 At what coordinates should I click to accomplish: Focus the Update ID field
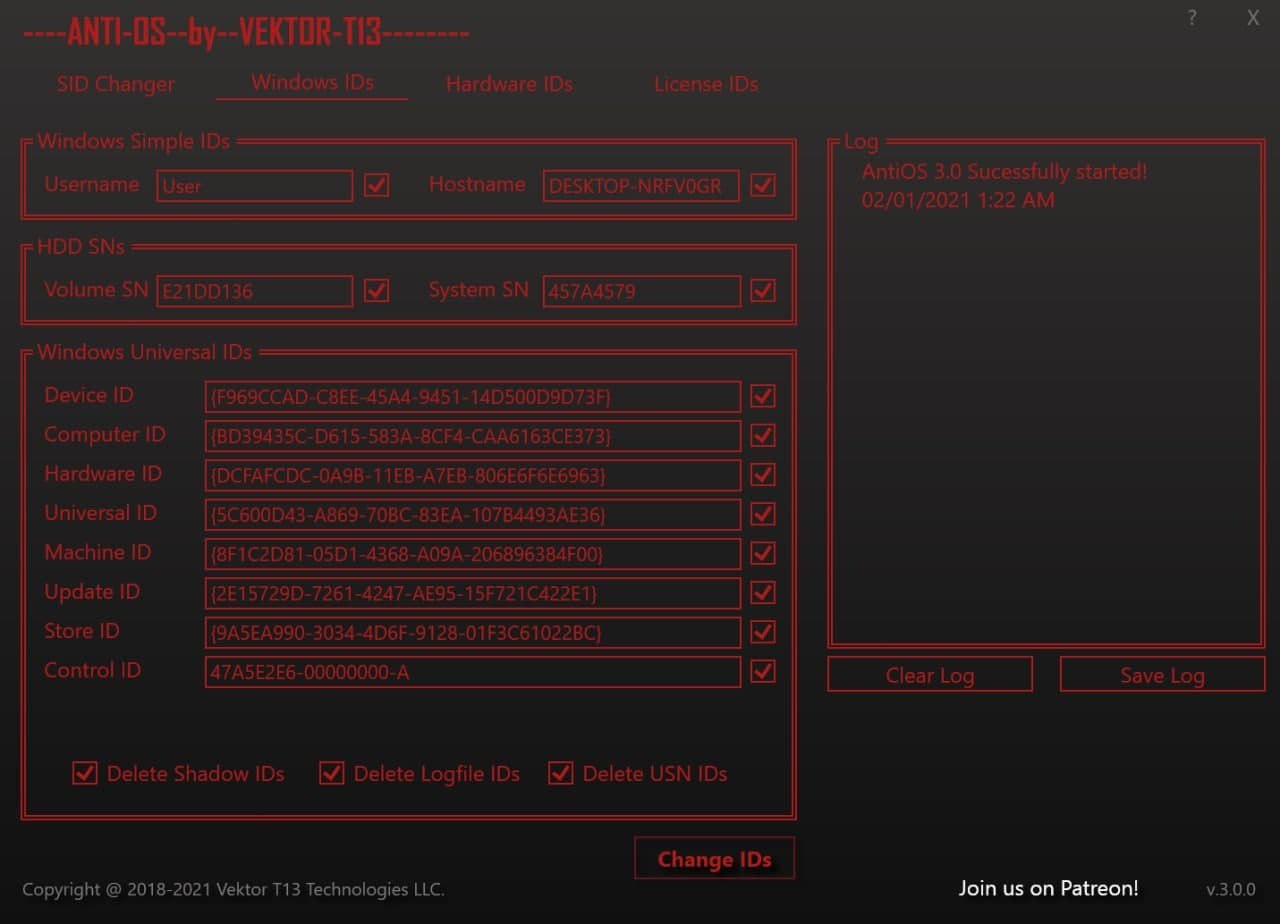tap(473, 593)
